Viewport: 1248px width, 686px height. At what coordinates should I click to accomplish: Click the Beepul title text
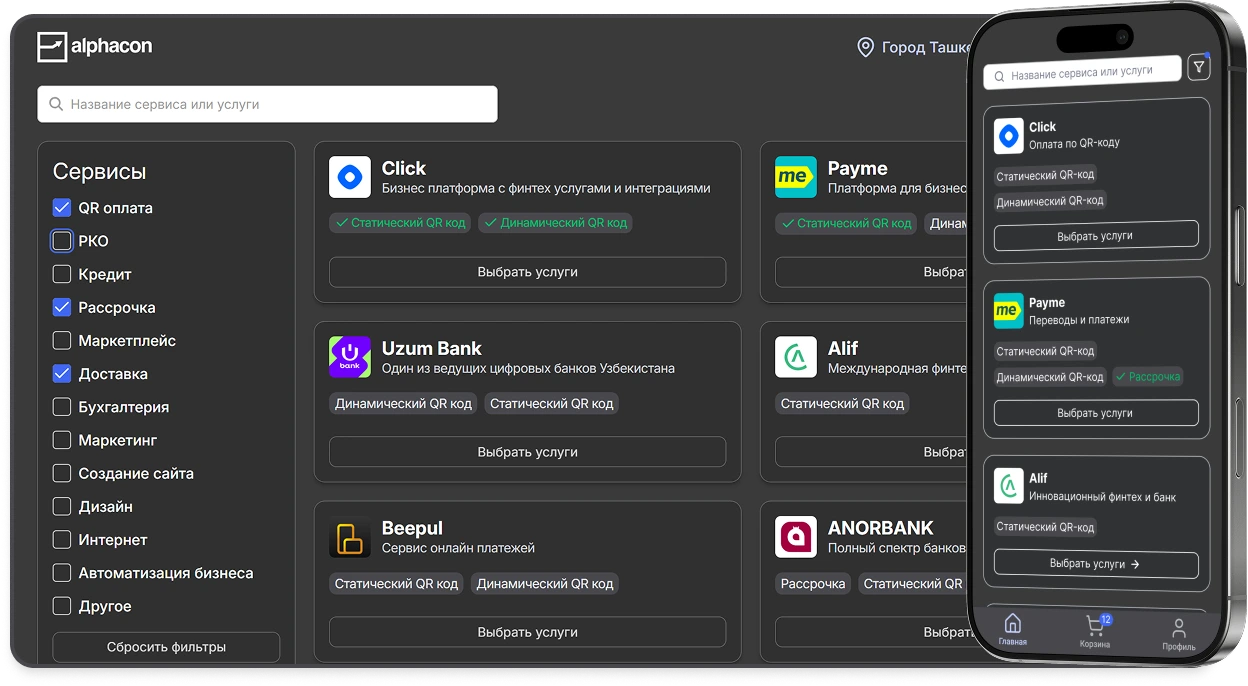(x=412, y=528)
